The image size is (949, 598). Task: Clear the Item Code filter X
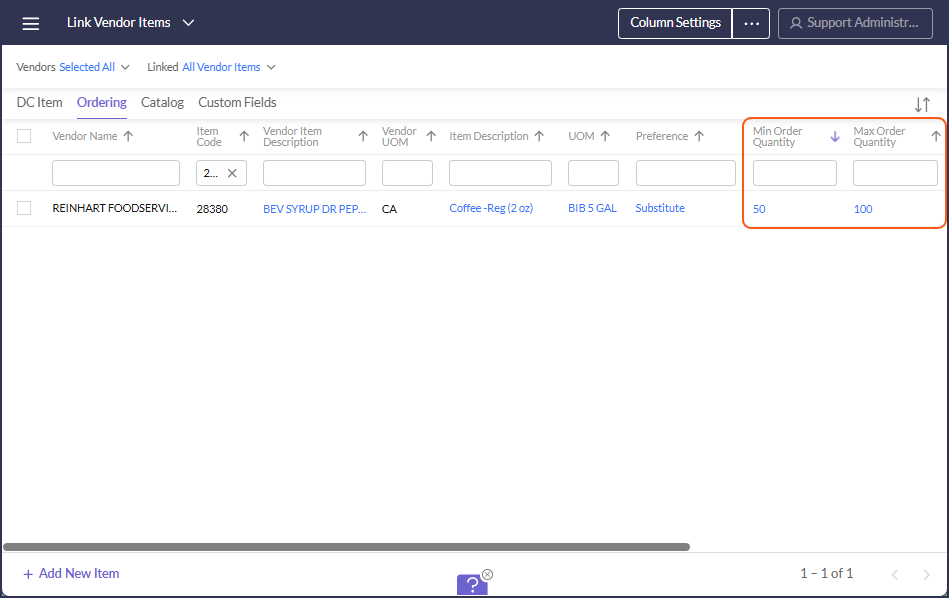232,173
